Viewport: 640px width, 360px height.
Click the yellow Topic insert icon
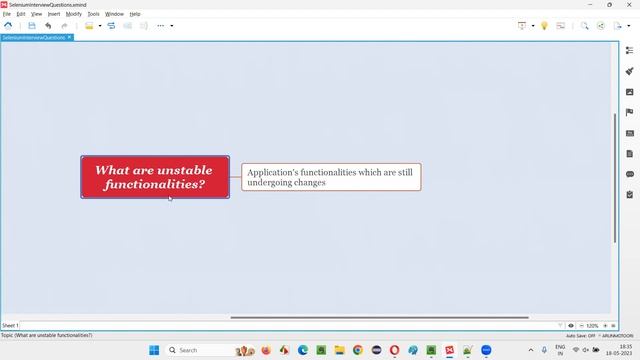point(89,26)
